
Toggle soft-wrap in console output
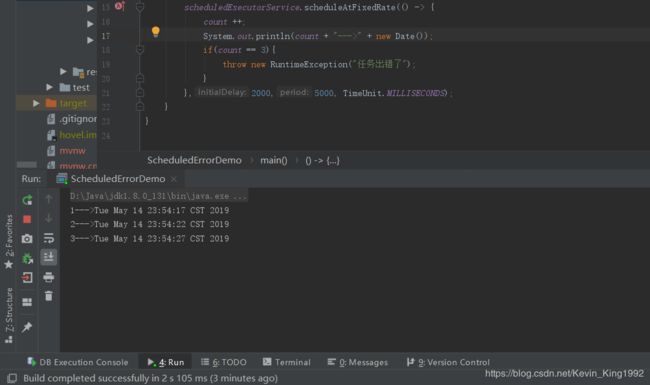49,238
